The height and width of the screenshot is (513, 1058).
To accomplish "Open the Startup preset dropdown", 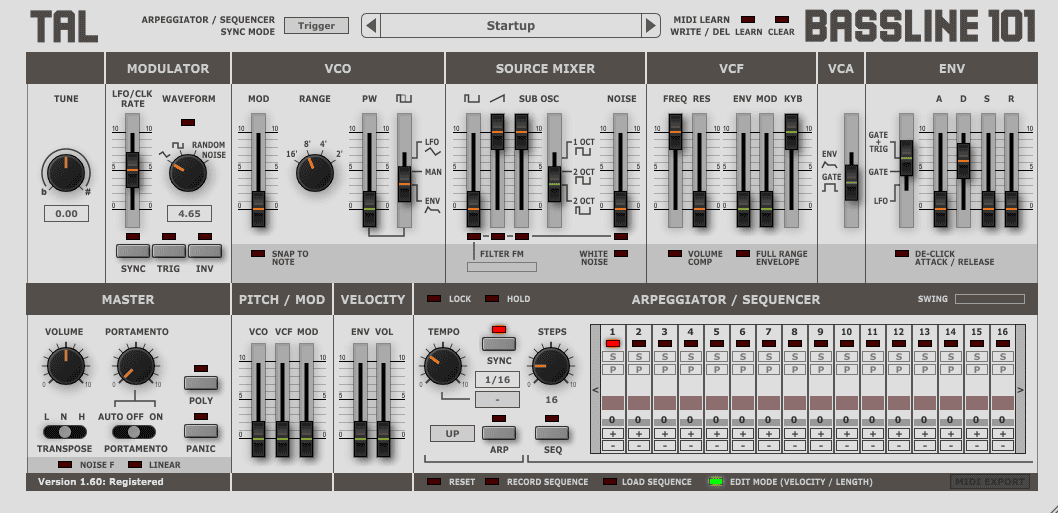I will [510, 26].
